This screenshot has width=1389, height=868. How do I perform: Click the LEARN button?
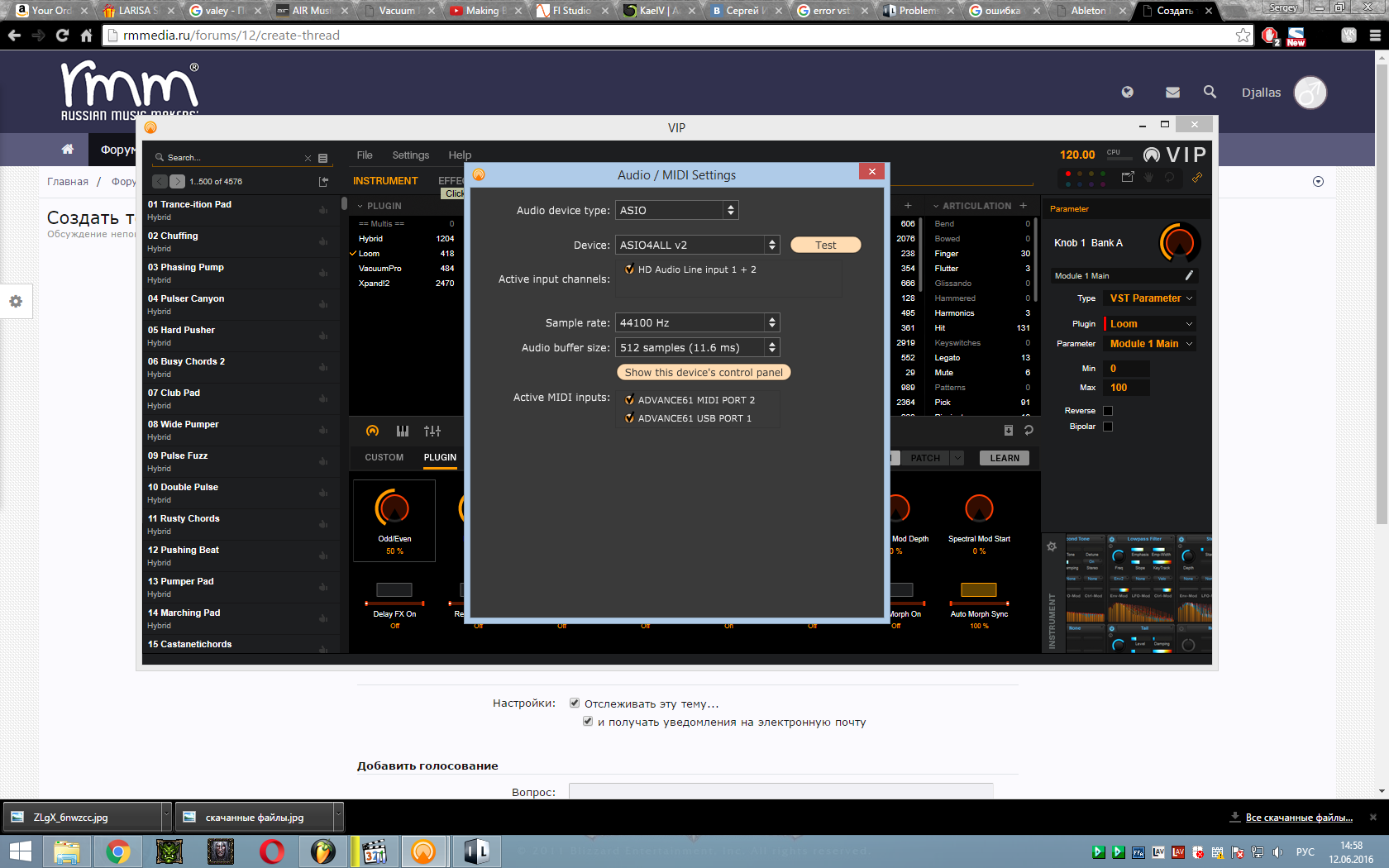click(x=1005, y=458)
